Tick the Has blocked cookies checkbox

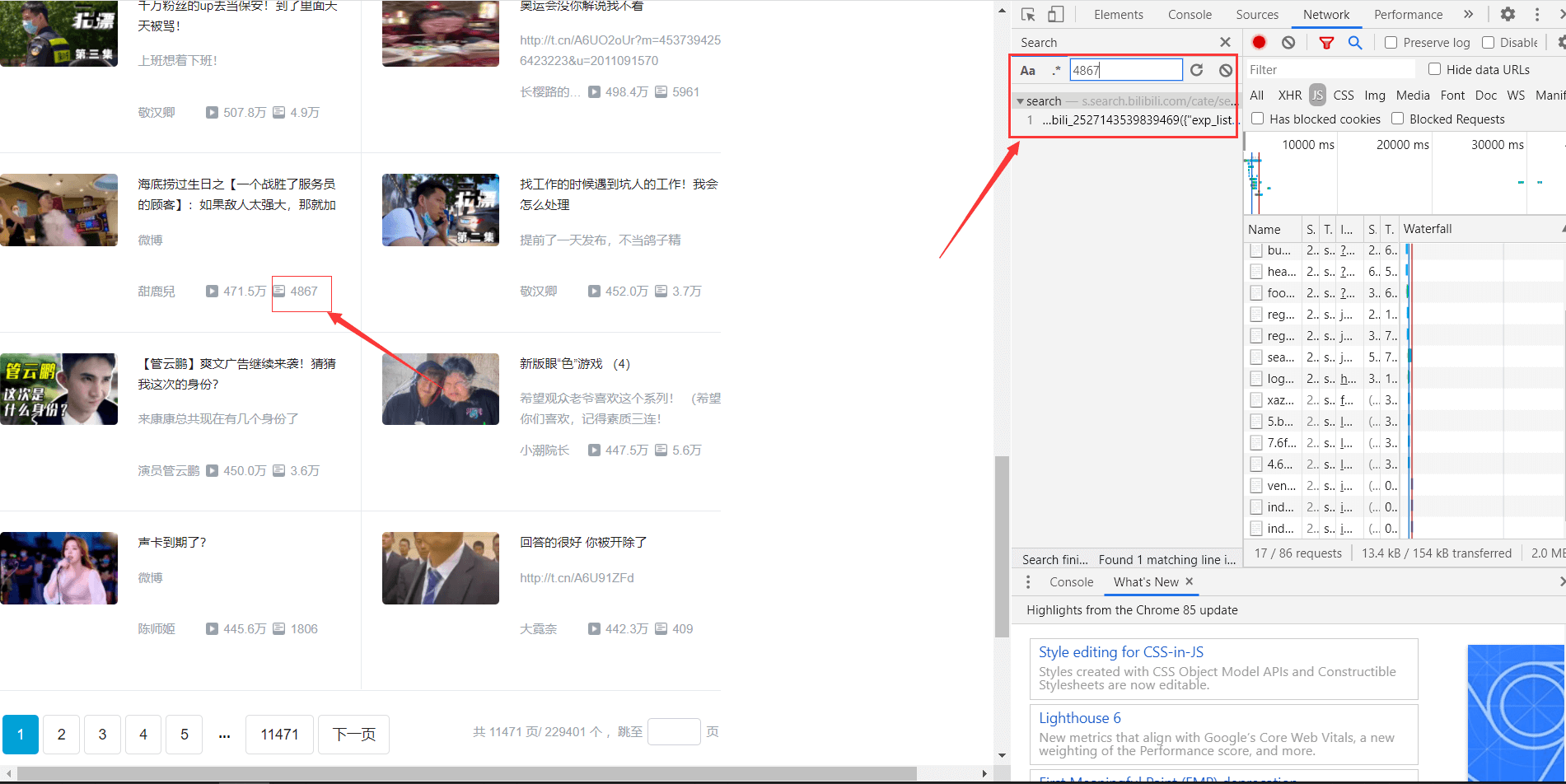pyautogui.click(x=1257, y=119)
